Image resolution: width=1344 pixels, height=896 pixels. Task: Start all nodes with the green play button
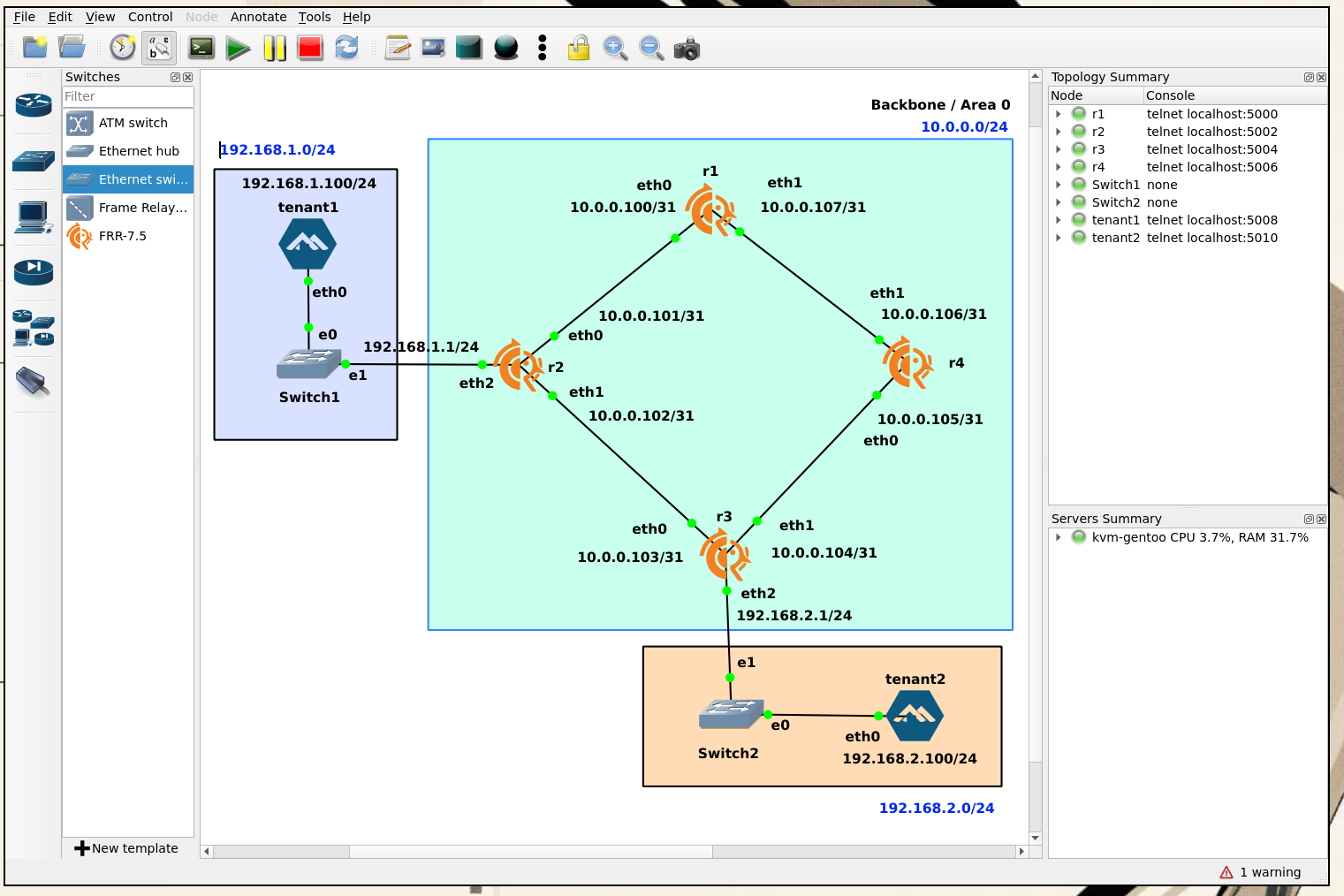(238, 48)
